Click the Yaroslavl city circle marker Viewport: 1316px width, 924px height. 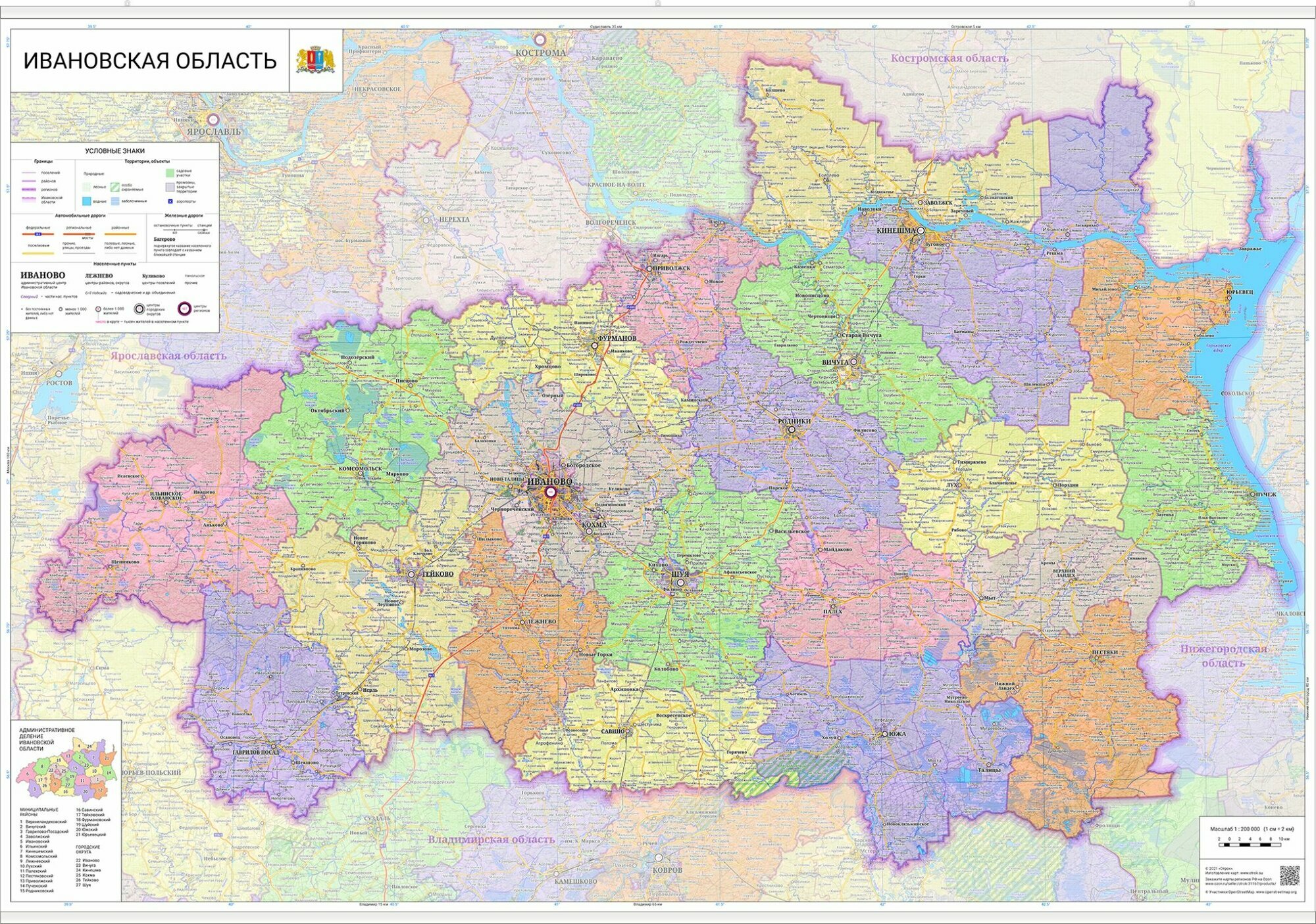213,120
